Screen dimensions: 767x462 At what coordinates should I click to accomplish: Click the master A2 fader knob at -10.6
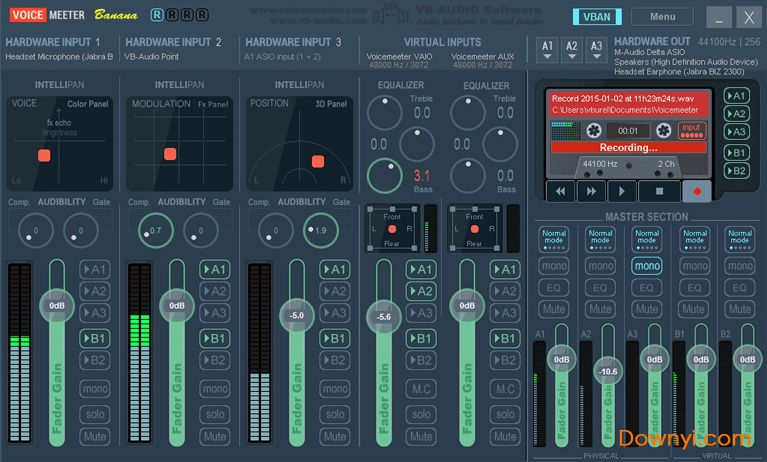tap(607, 371)
